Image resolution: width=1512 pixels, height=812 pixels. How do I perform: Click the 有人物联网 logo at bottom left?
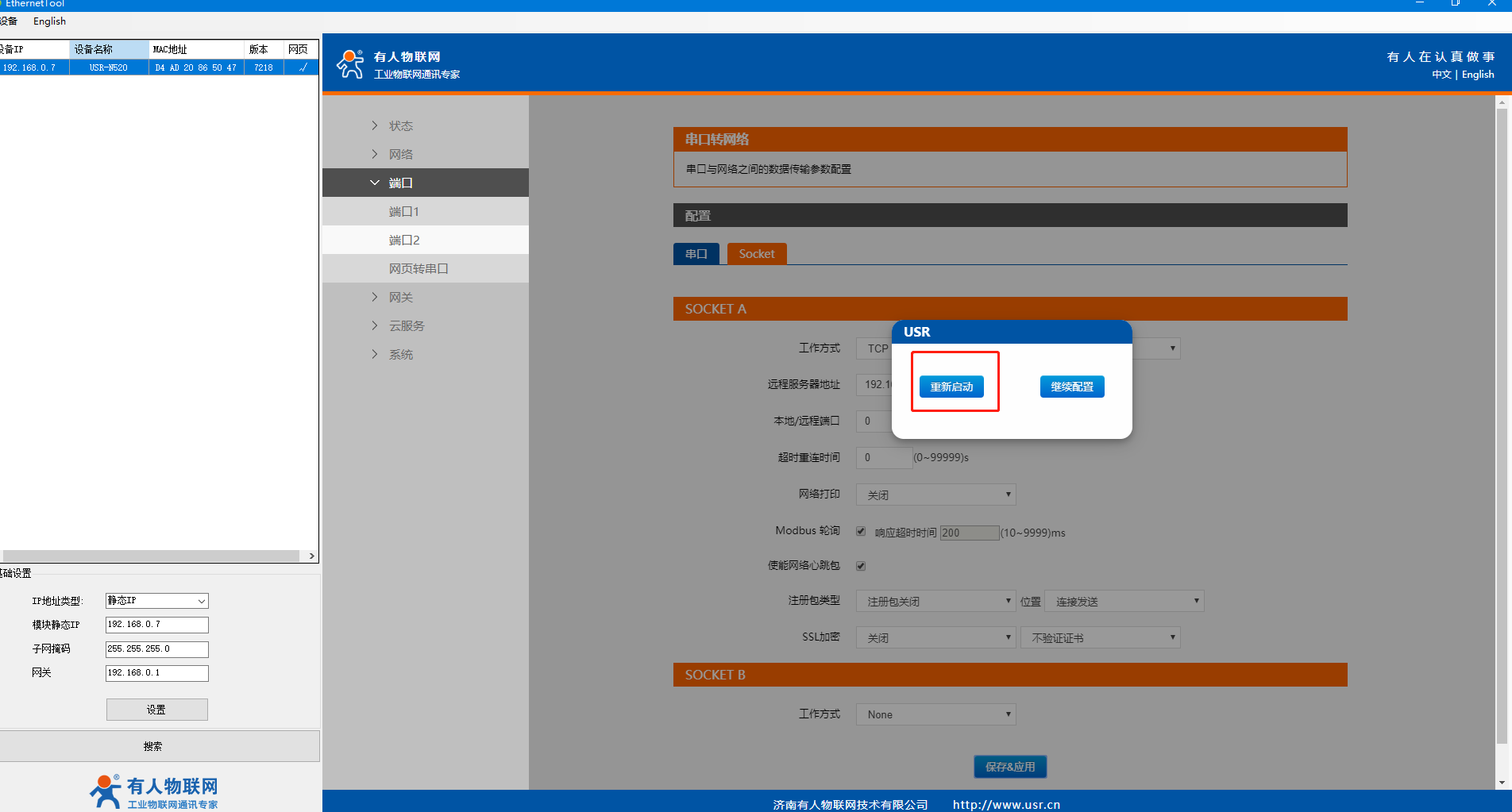(154, 791)
